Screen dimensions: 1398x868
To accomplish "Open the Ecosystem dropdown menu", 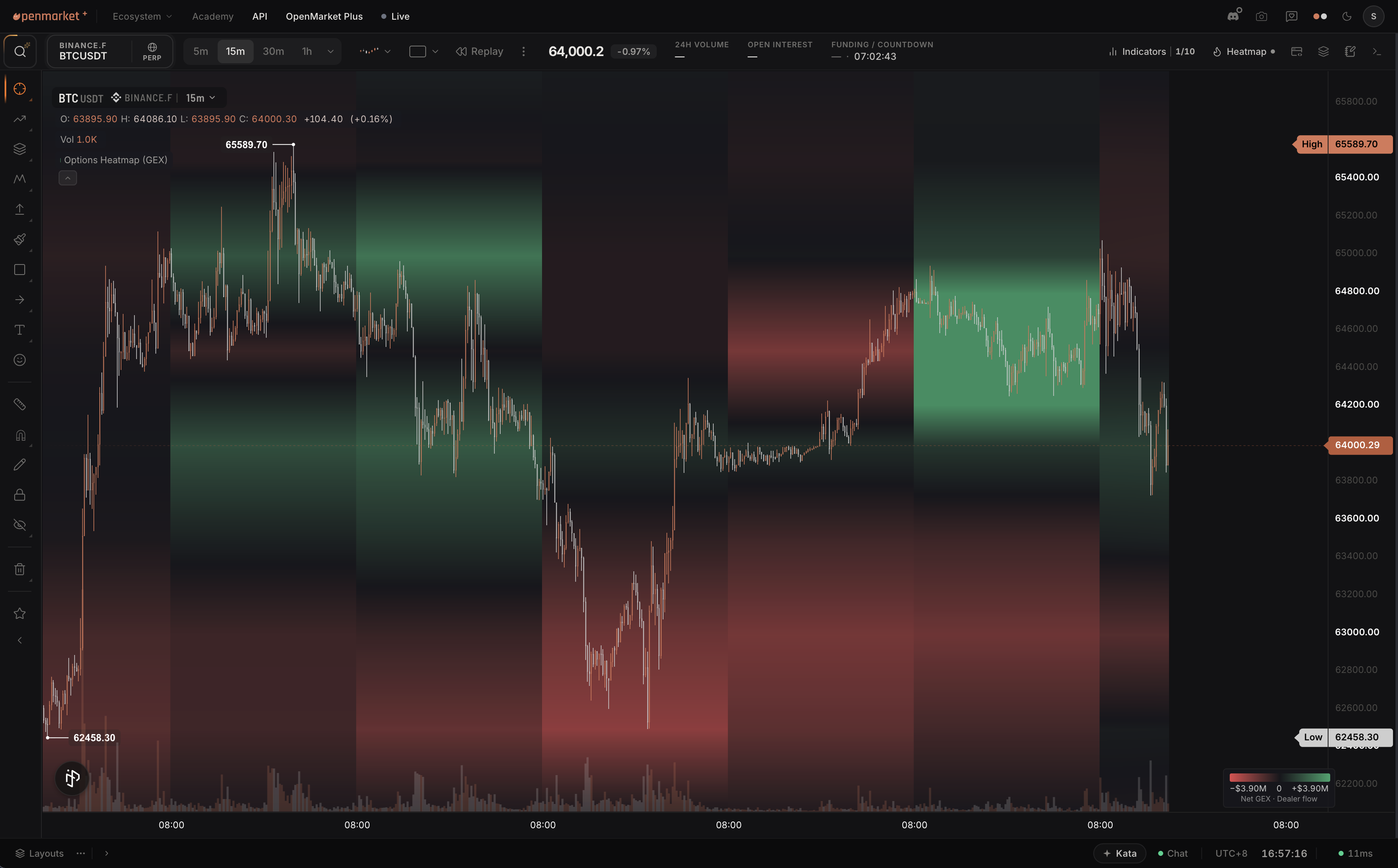I will (x=142, y=16).
